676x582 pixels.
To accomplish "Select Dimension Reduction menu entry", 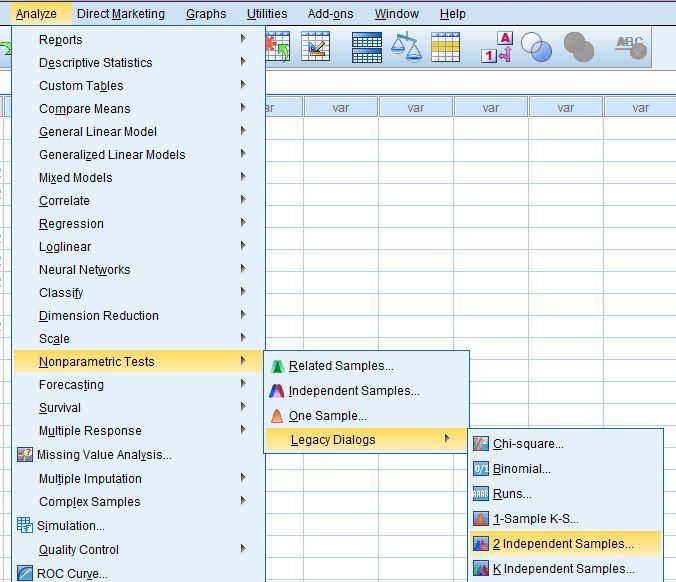I will pyautogui.click(x=139, y=316).
